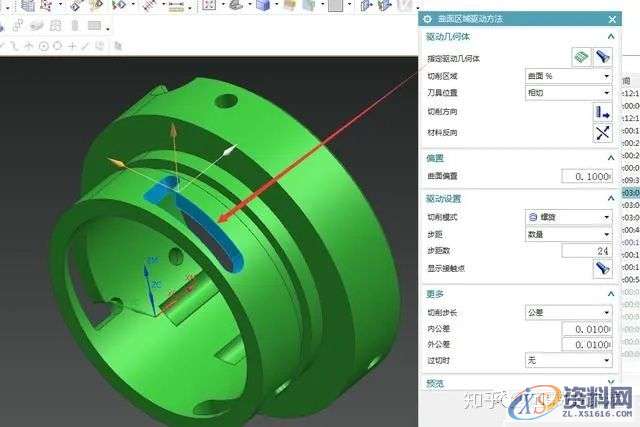Collapse the 驱动几何体 section
The image size is (640, 427).
coord(610,37)
